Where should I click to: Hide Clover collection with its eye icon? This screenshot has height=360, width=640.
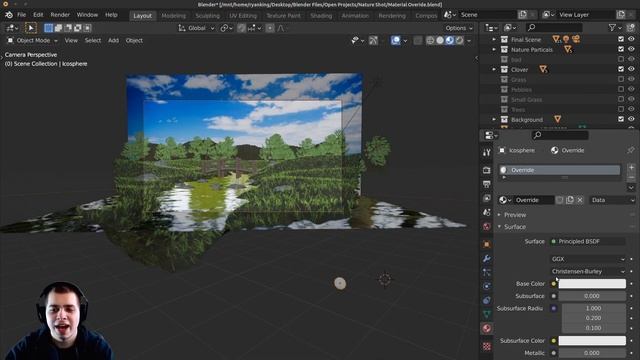[631, 69]
